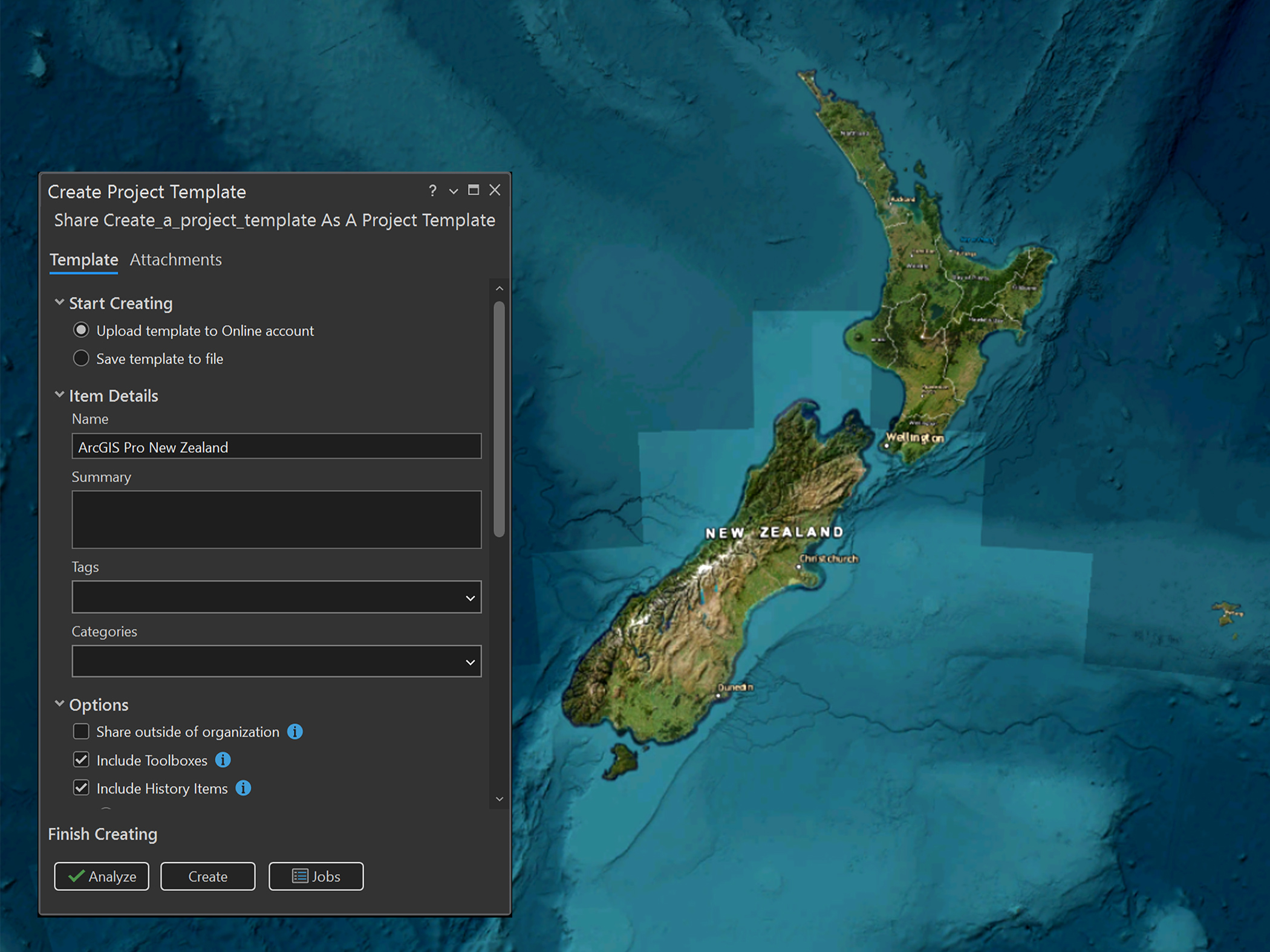The height and width of the screenshot is (952, 1270).
Task: Collapse the dialog using the title bar chevron
Action: (x=453, y=191)
